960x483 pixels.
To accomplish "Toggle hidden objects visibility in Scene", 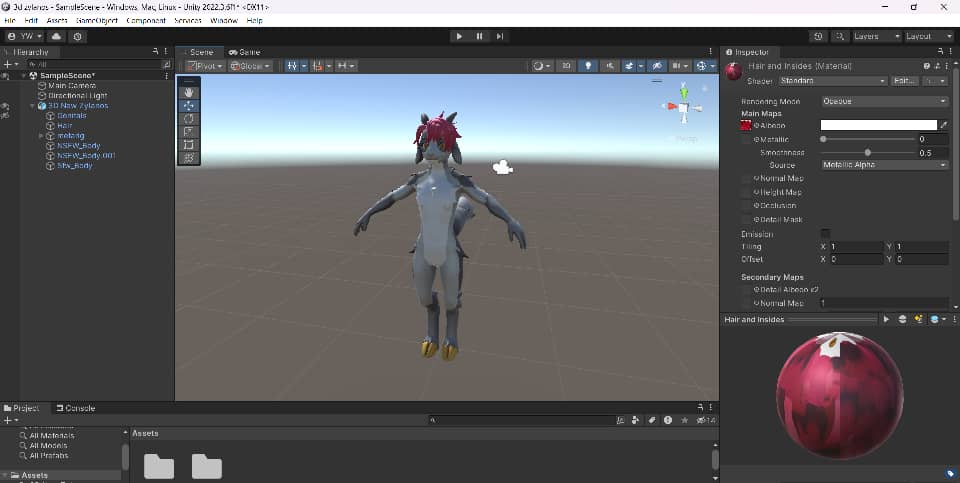I will 657,66.
